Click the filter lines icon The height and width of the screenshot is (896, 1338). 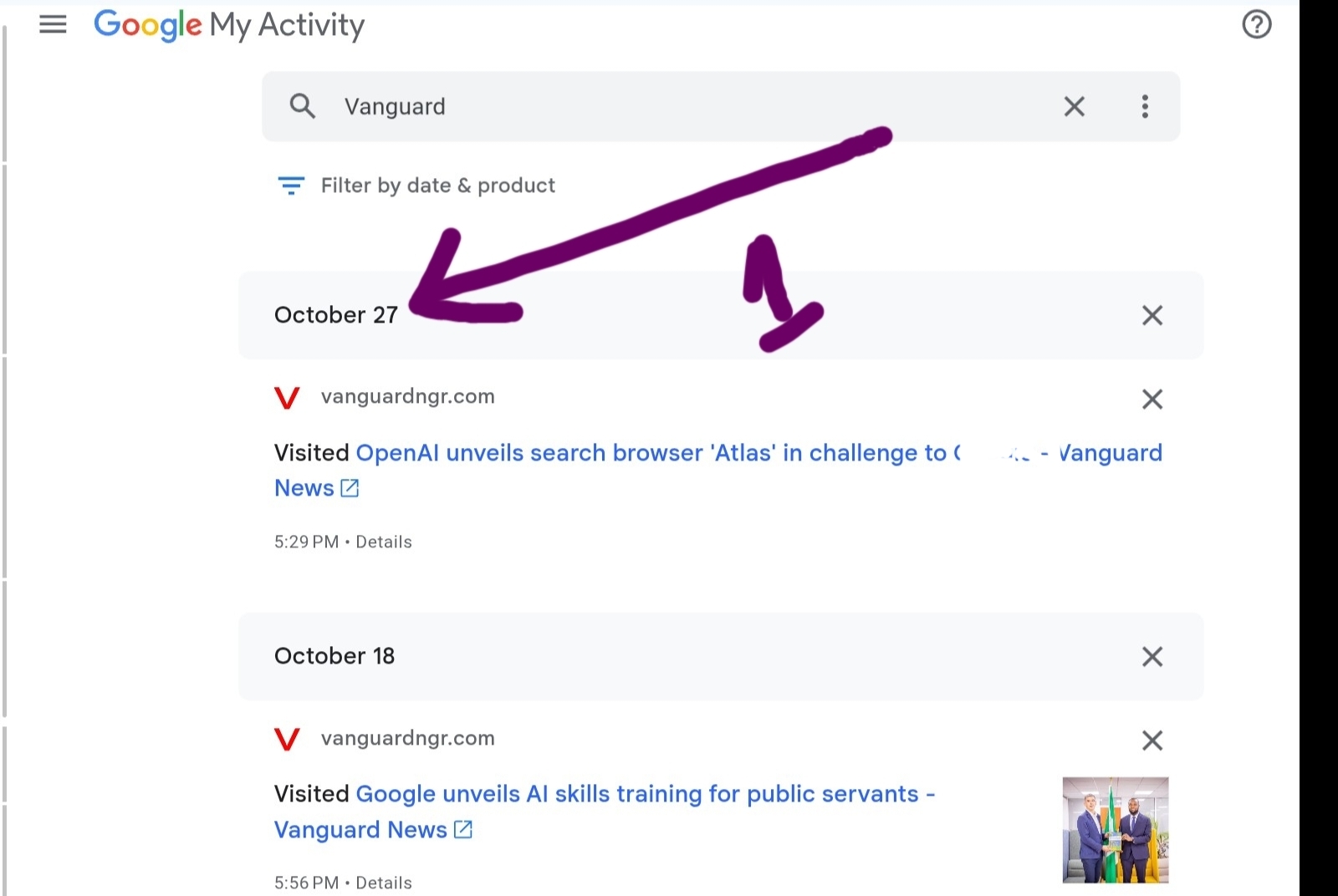[290, 186]
